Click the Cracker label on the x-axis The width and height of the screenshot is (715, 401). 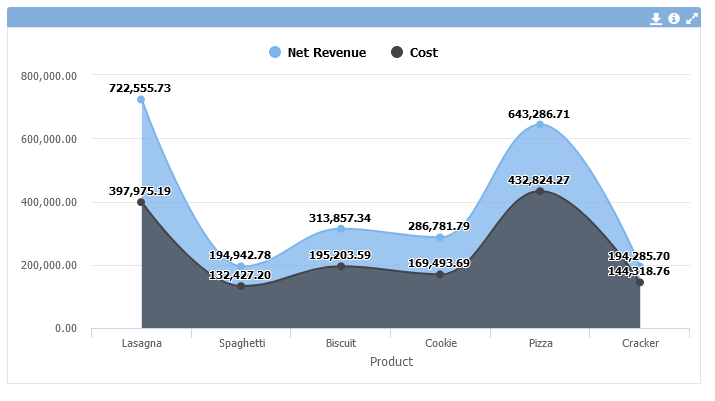pos(640,343)
